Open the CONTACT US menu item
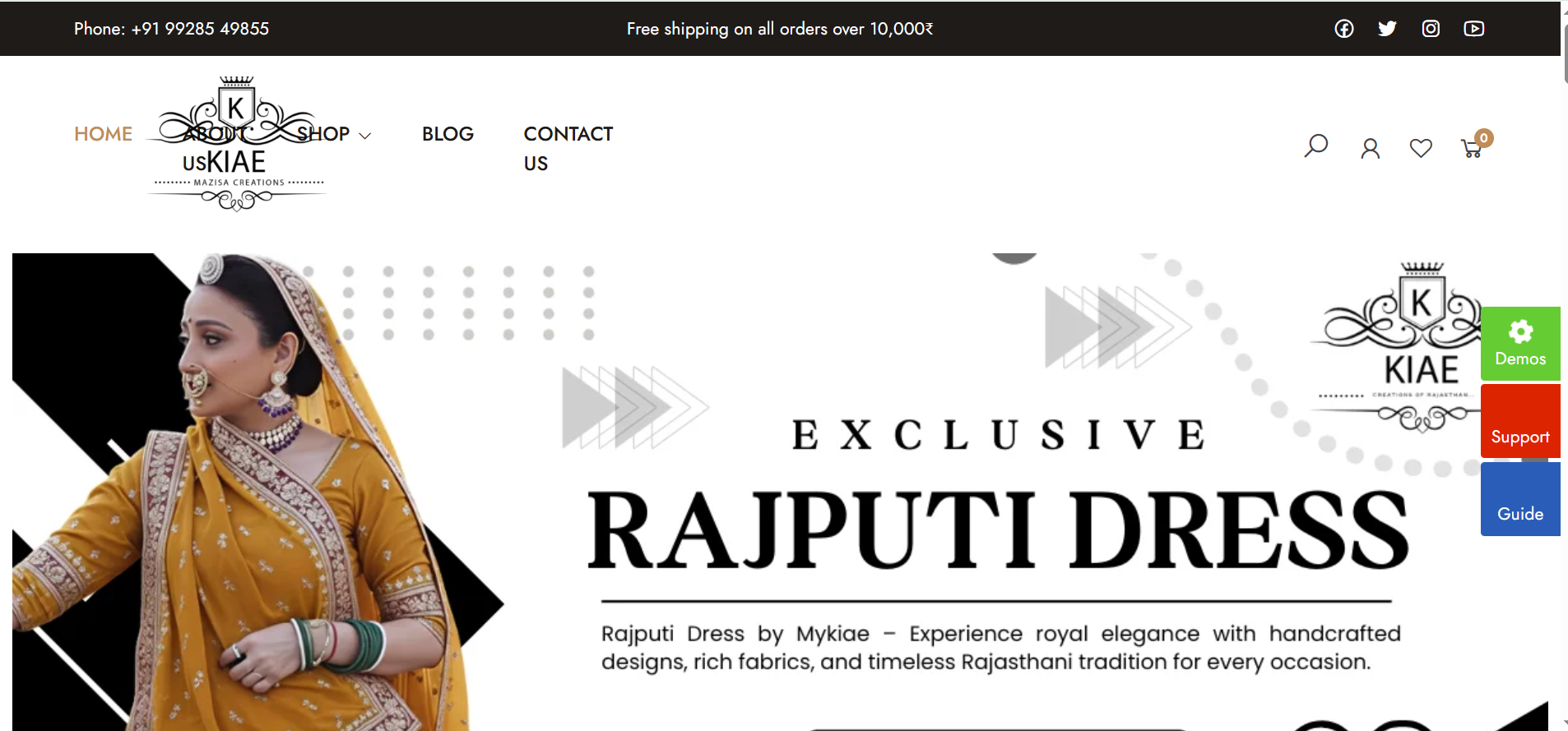 click(x=568, y=149)
